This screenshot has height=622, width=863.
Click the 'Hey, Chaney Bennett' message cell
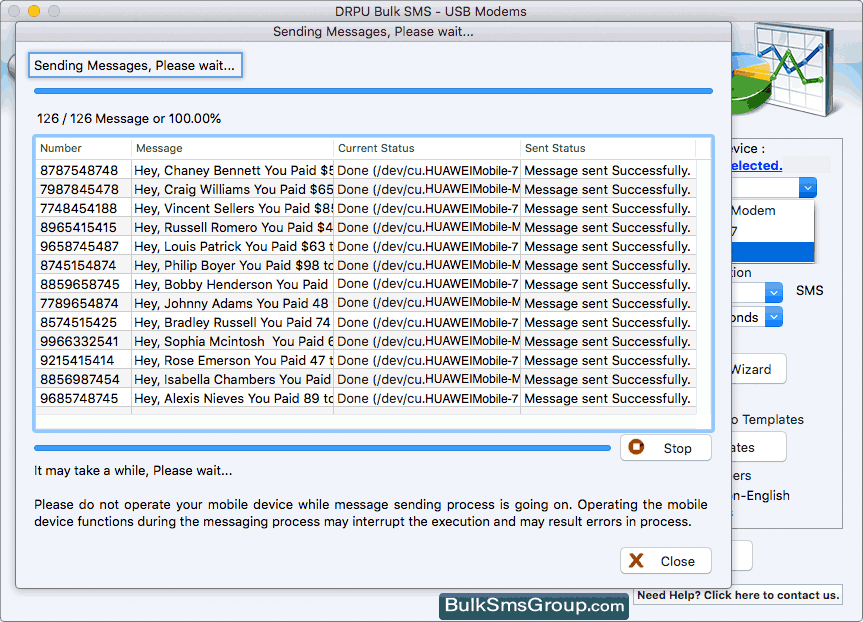[233, 170]
